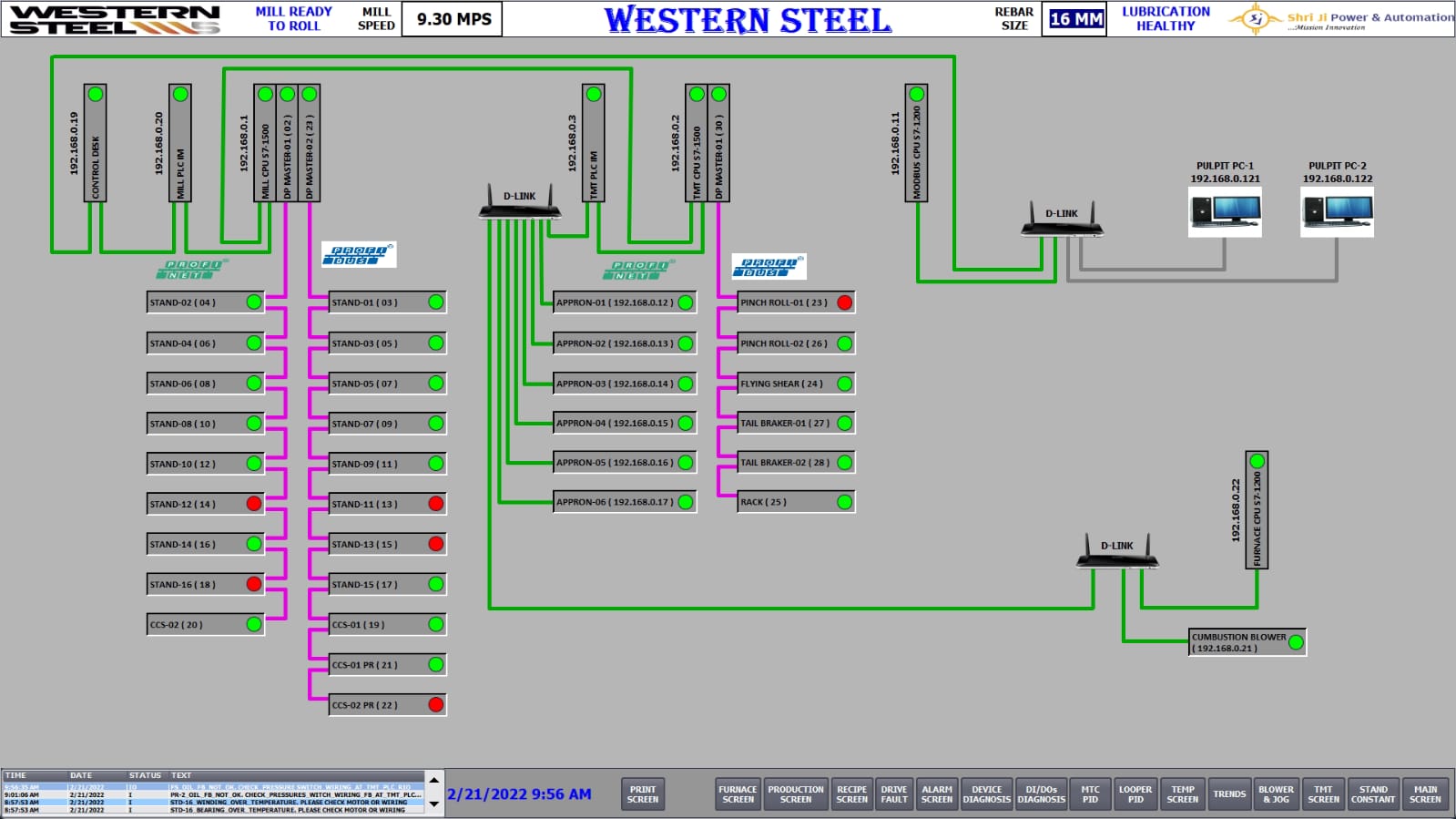The width and height of the screenshot is (1456, 819).
Task: Click the Pulpit PC-2 computer icon
Action: pyautogui.click(x=1337, y=211)
